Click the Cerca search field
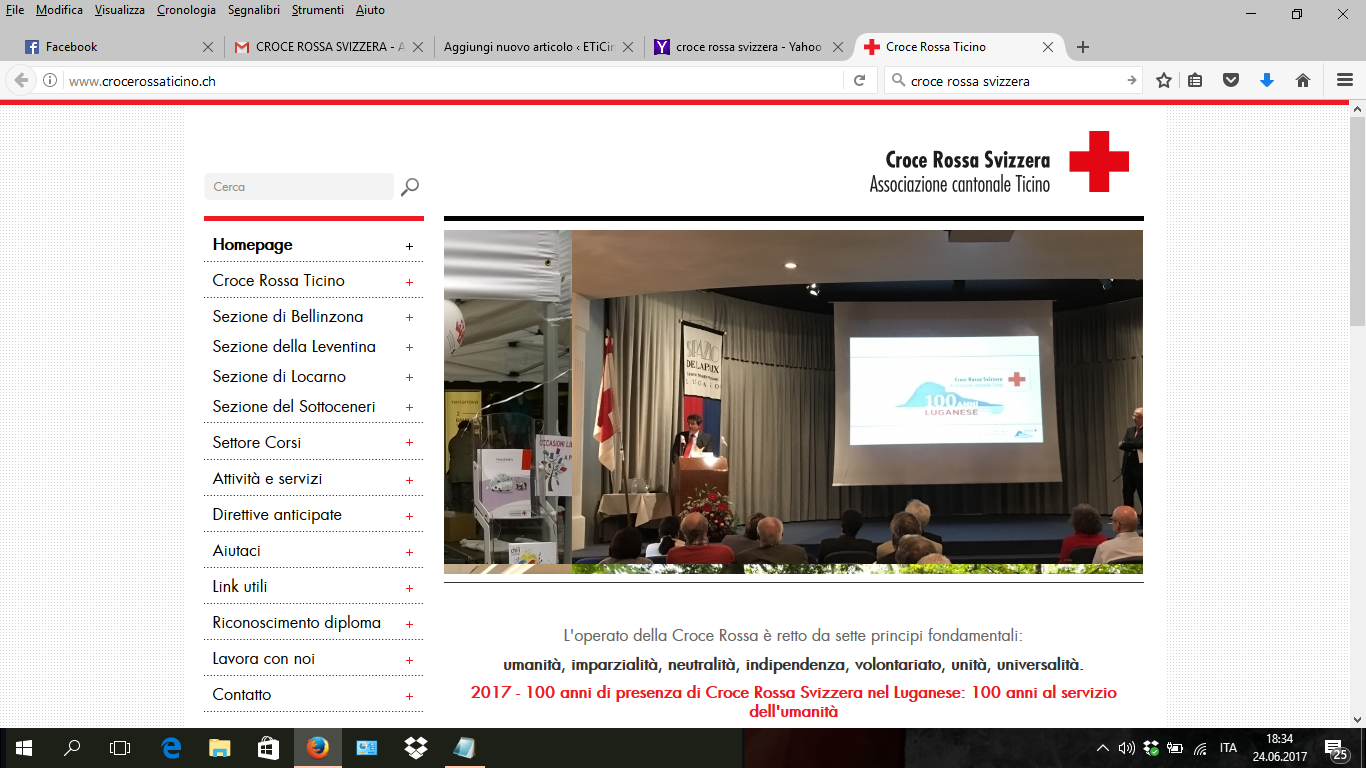 coord(299,187)
